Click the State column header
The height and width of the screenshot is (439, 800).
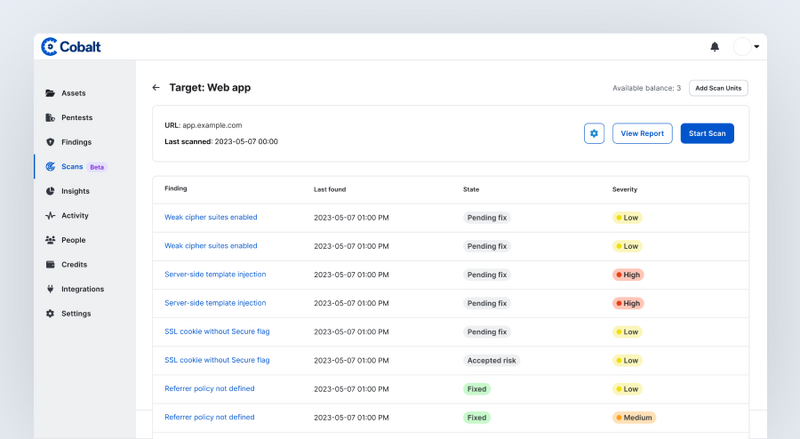tap(471, 189)
